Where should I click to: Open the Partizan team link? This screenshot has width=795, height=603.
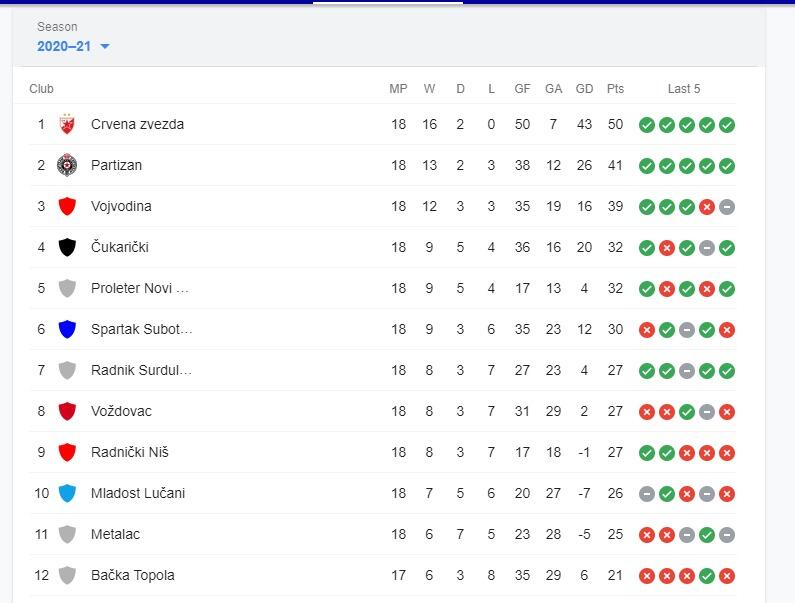116,165
